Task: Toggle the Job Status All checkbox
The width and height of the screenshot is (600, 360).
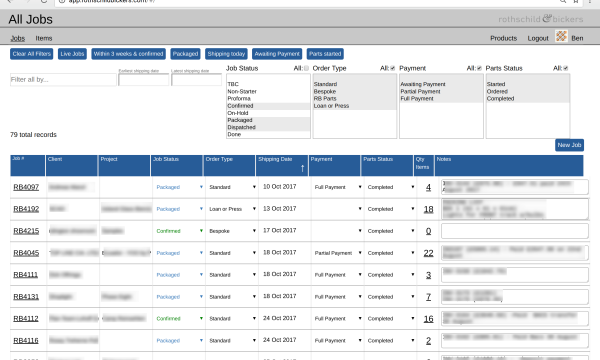Action: (x=306, y=68)
